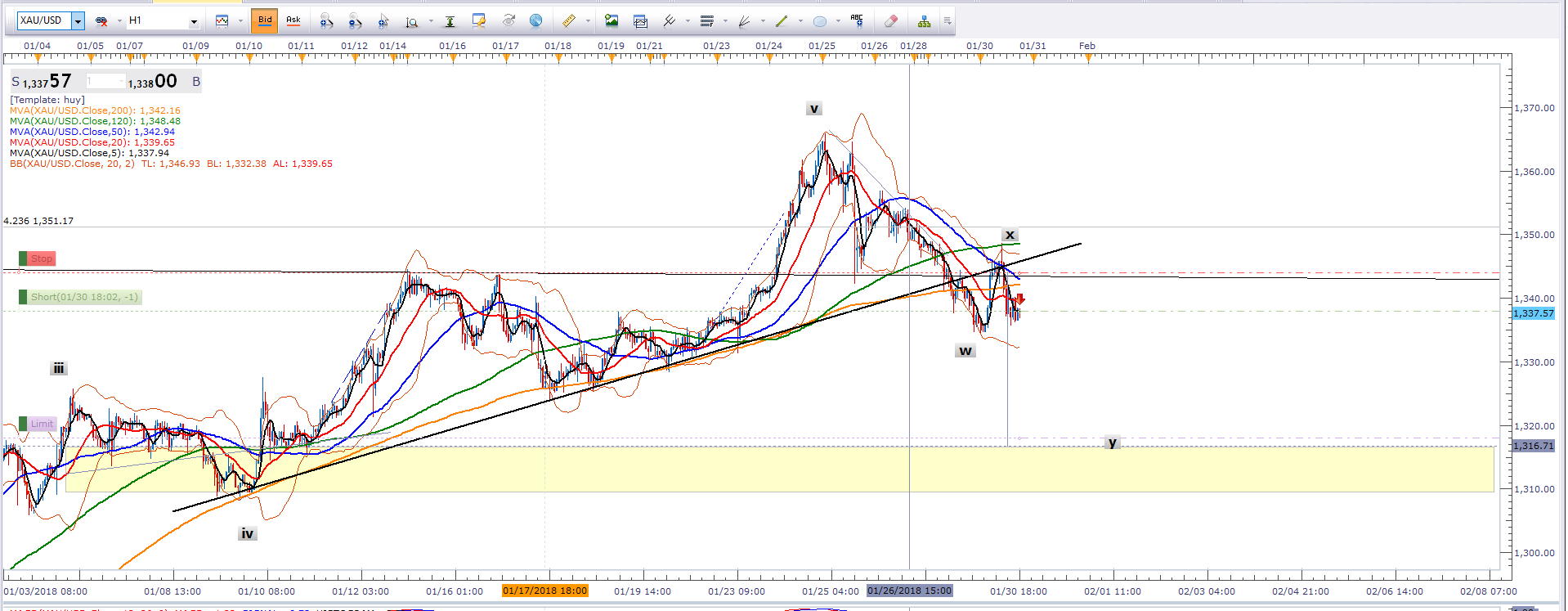The height and width of the screenshot is (611, 1568).
Task: Toggle Bid price display
Action: (x=265, y=20)
